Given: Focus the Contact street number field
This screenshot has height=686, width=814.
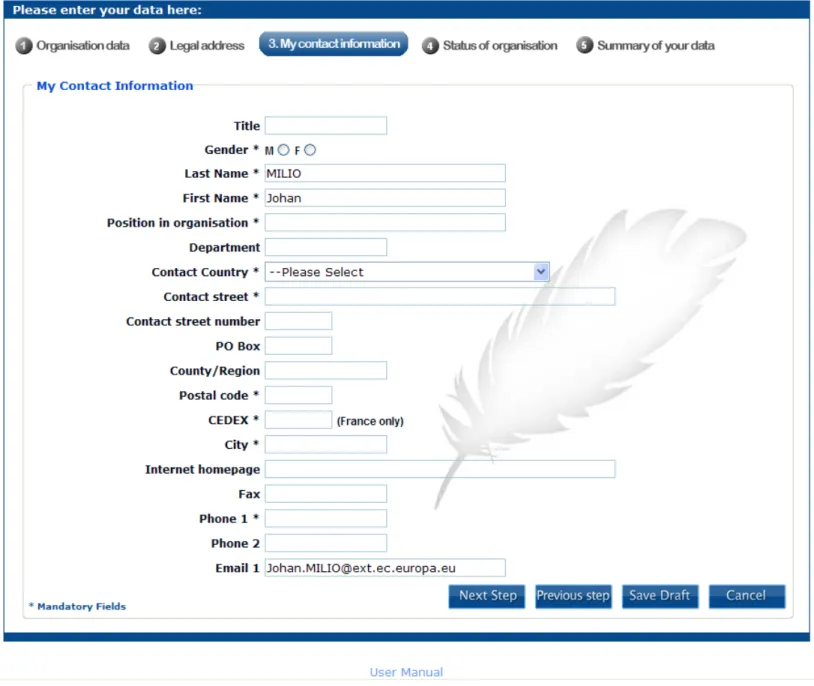Looking at the screenshot, I should pos(299,321).
